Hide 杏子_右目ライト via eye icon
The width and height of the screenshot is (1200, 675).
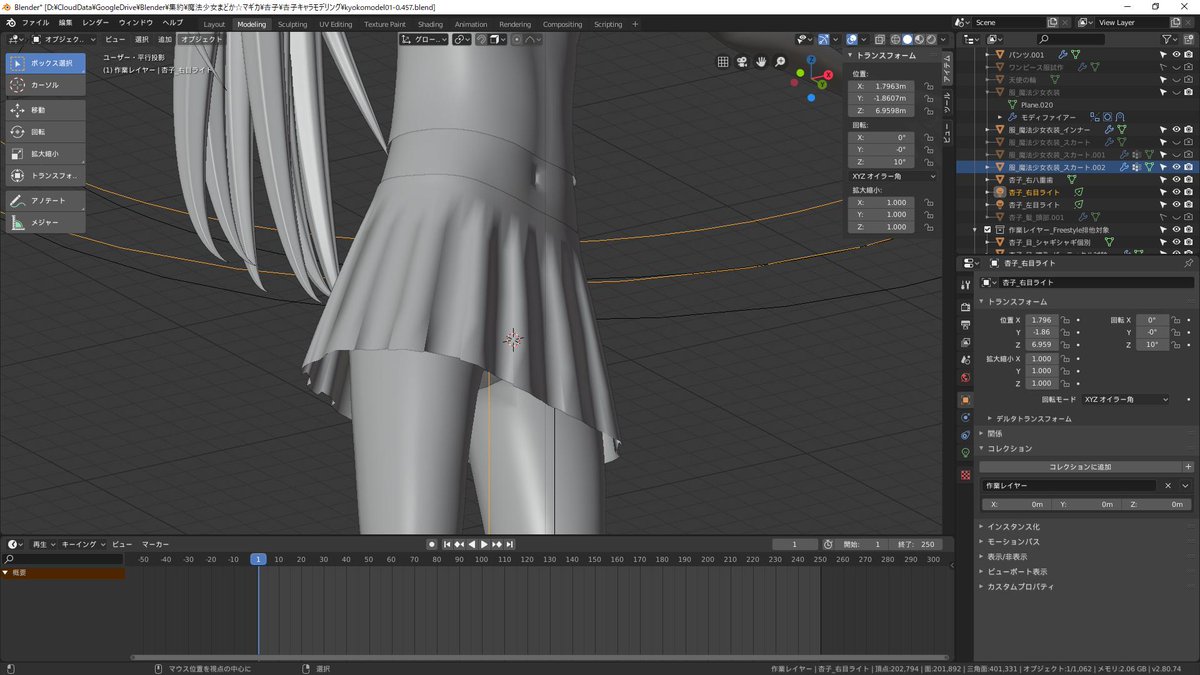[x=1176, y=192]
